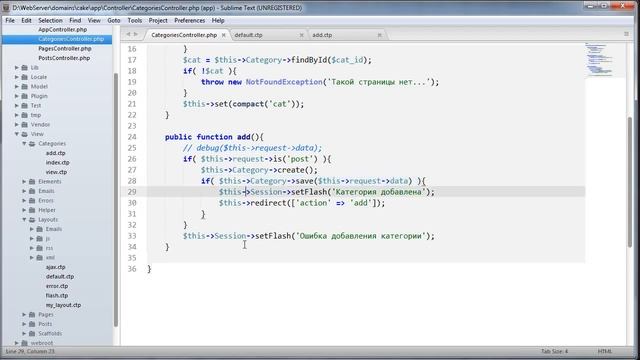The image size is (640, 360).
Task: Expand the Lib folder
Action: point(17,67)
